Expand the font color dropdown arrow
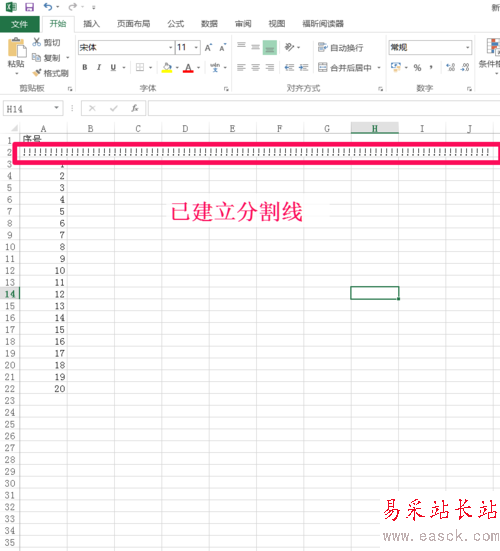The height and width of the screenshot is (551, 500). click(199, 67)
